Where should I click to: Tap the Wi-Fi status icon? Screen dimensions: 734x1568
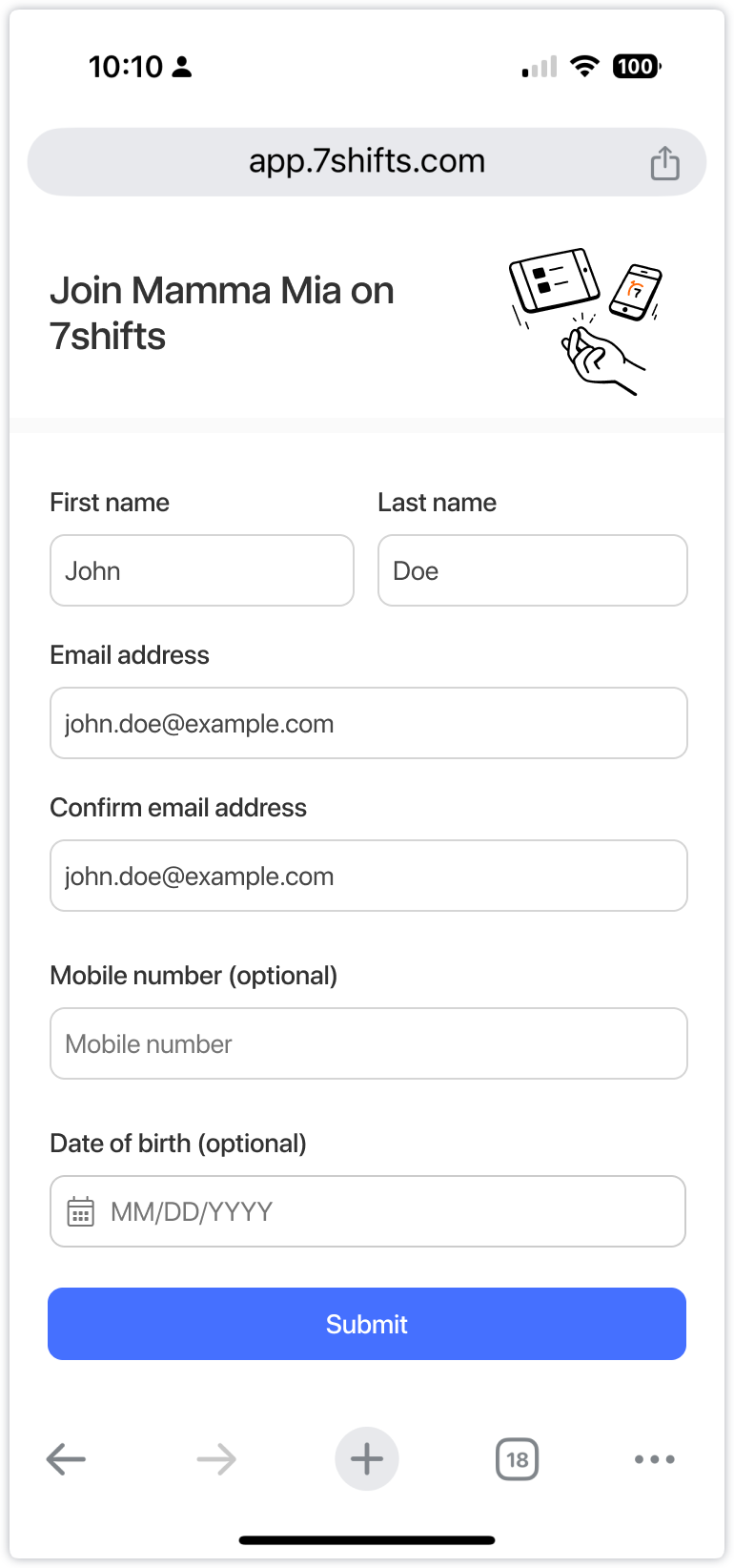pos(584,66)
